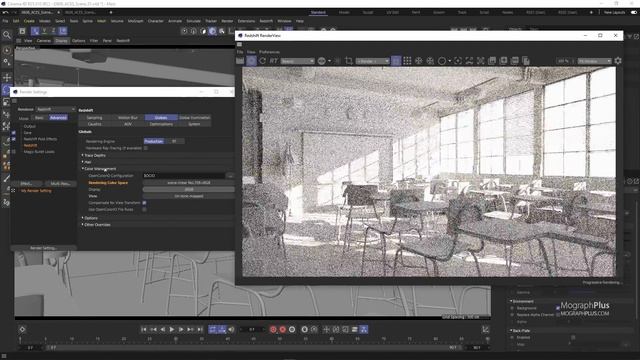Toggle the Save checkbox in Render Settings

13,133
